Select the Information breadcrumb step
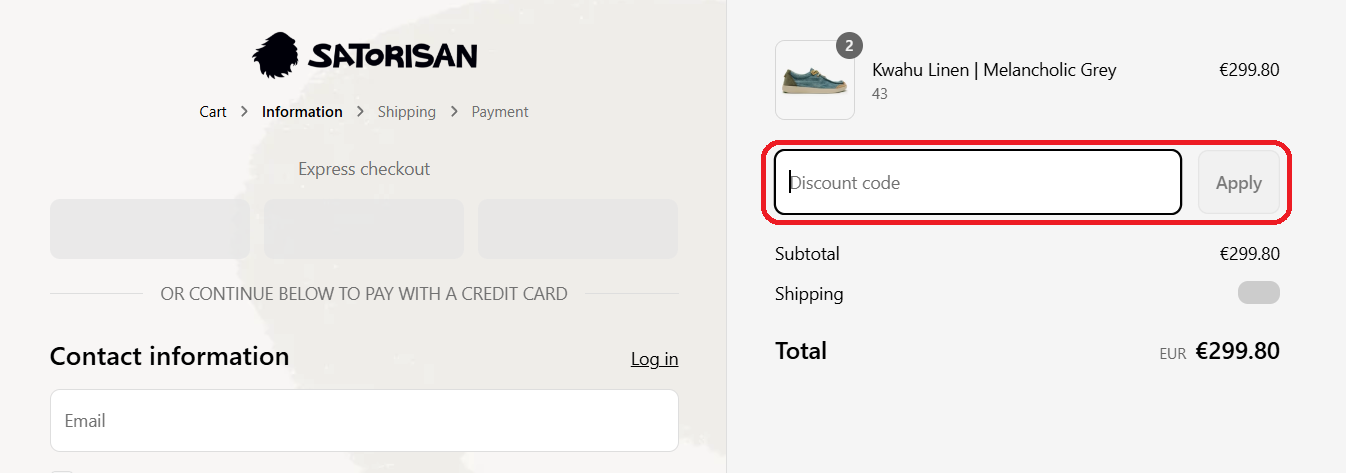1346x473 pixels. [x=302, y=112]
